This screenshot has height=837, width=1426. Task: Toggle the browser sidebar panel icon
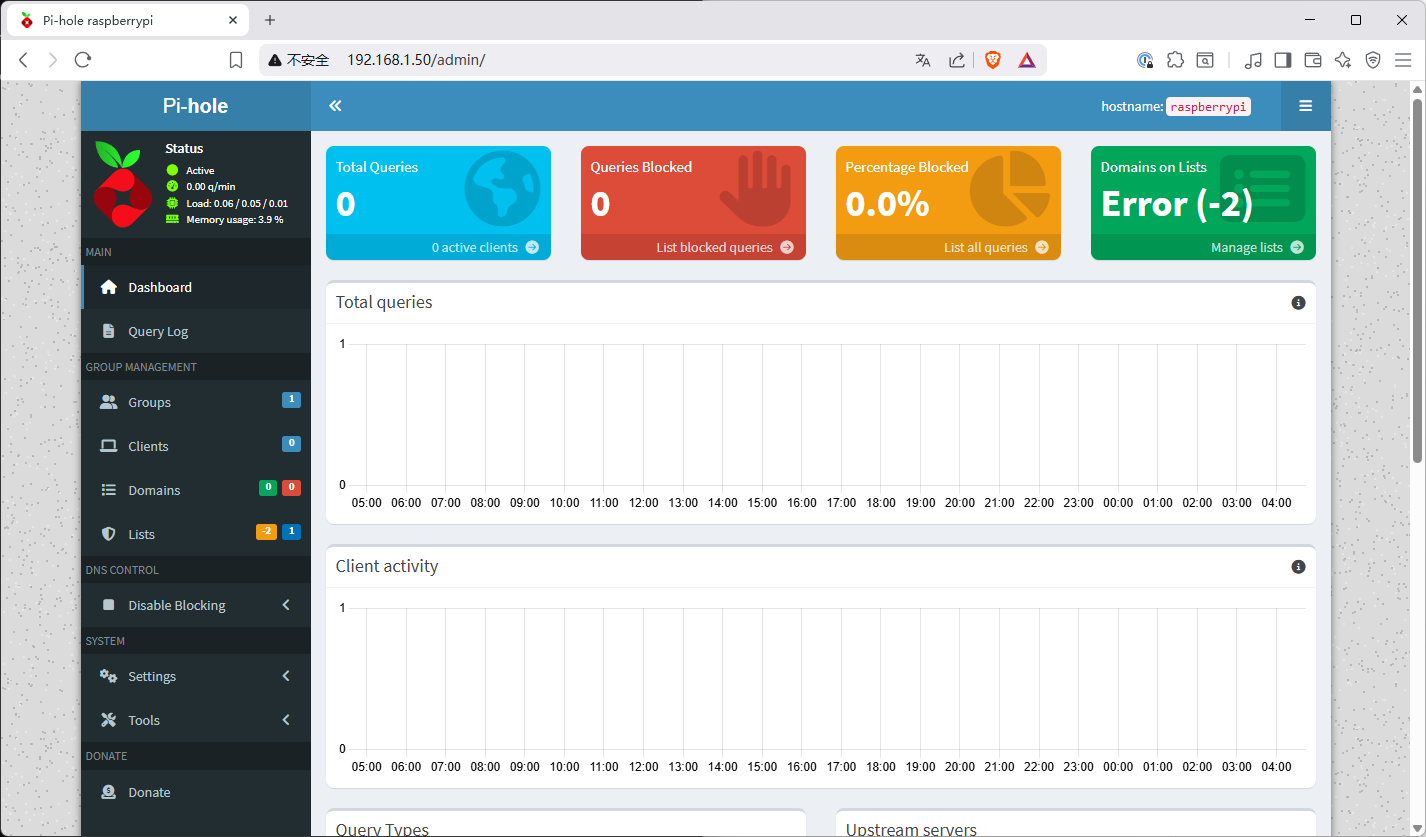tap(1283, 60)
